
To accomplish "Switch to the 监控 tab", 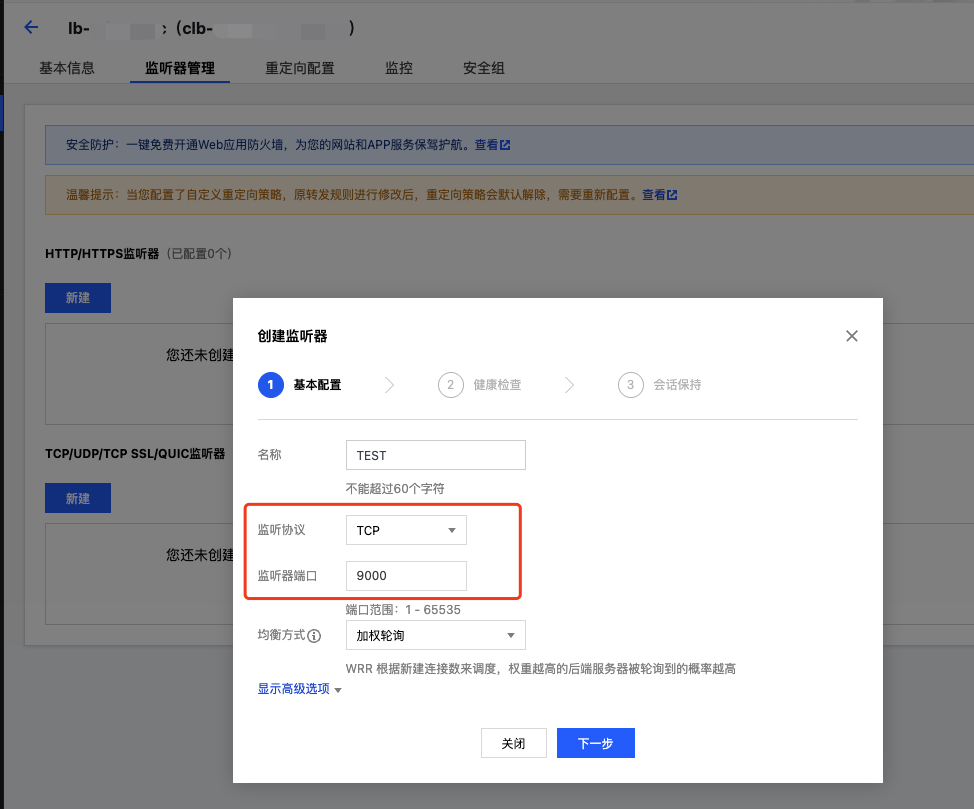I will [x=399, y=68].
